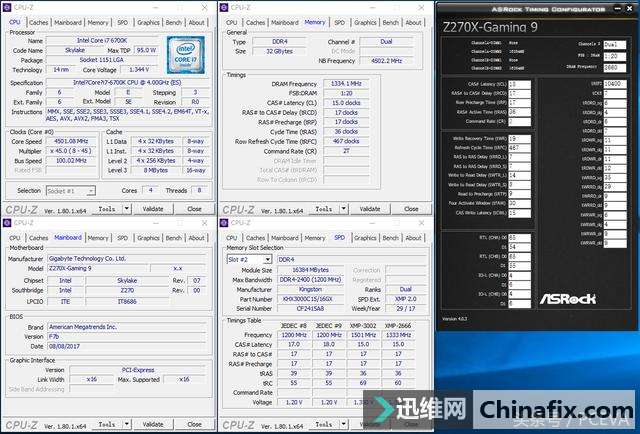Click the Command Rate (CR) field in ASRock
Viewport: 640px width, 434px height.
tap(519, 122)
